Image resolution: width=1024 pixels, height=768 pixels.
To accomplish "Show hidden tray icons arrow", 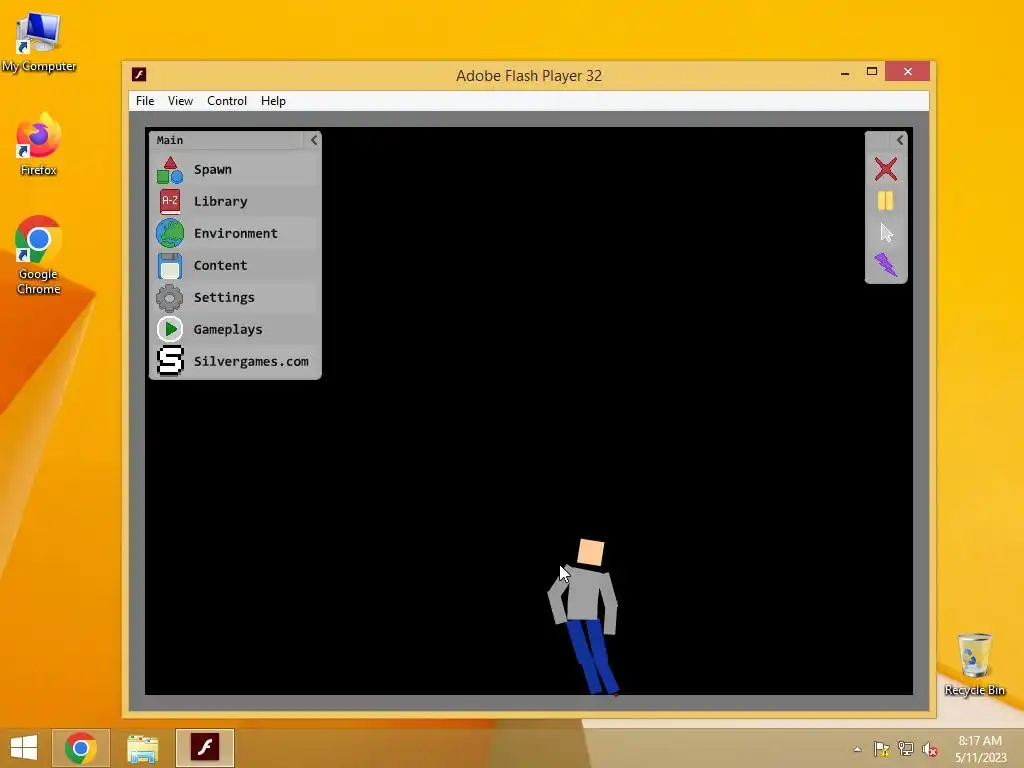I will coord(857,749).
